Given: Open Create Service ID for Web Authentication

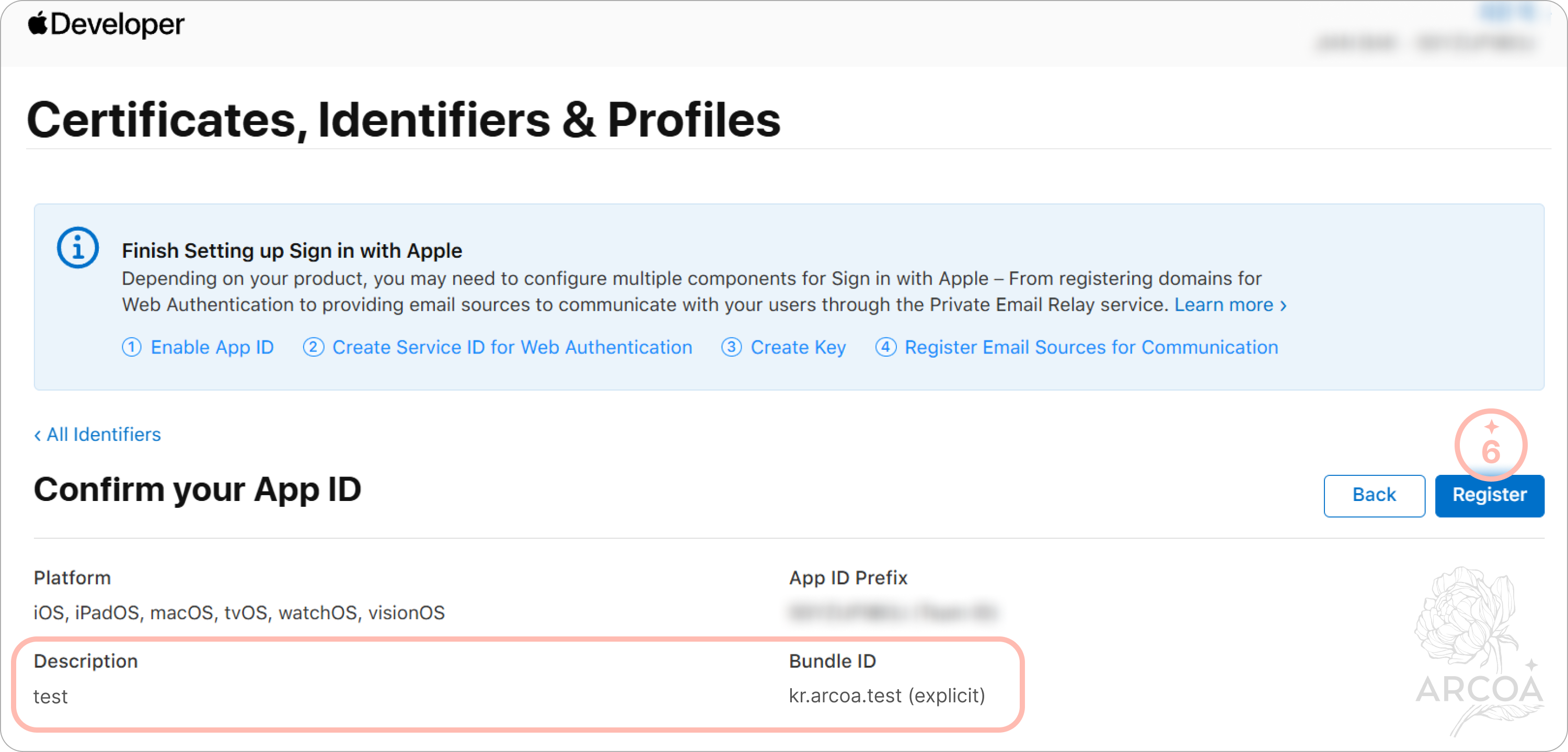Looking at the screenshot, I should point(512,347).
